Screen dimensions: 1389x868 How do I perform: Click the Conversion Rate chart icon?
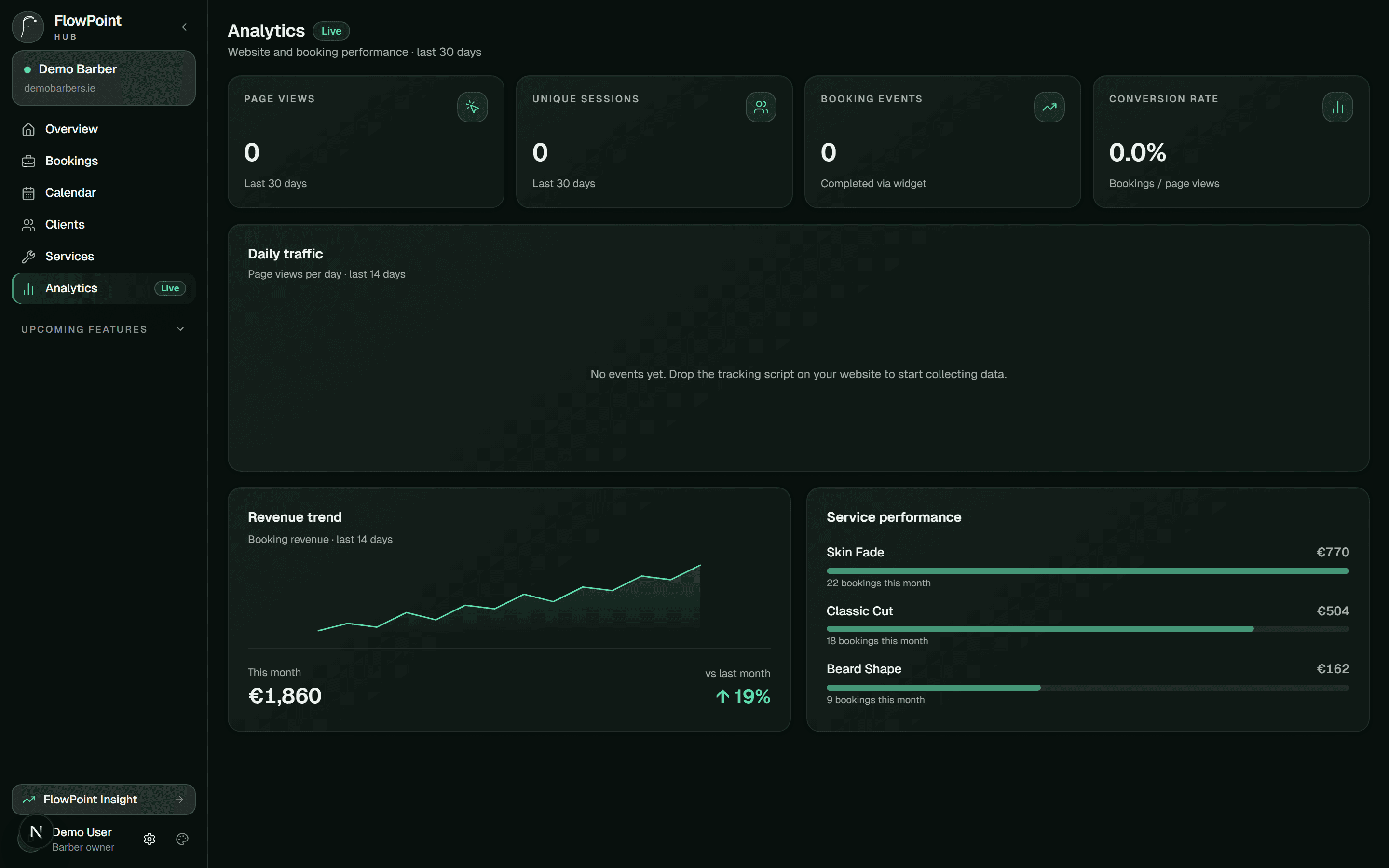pos(1337,107)
